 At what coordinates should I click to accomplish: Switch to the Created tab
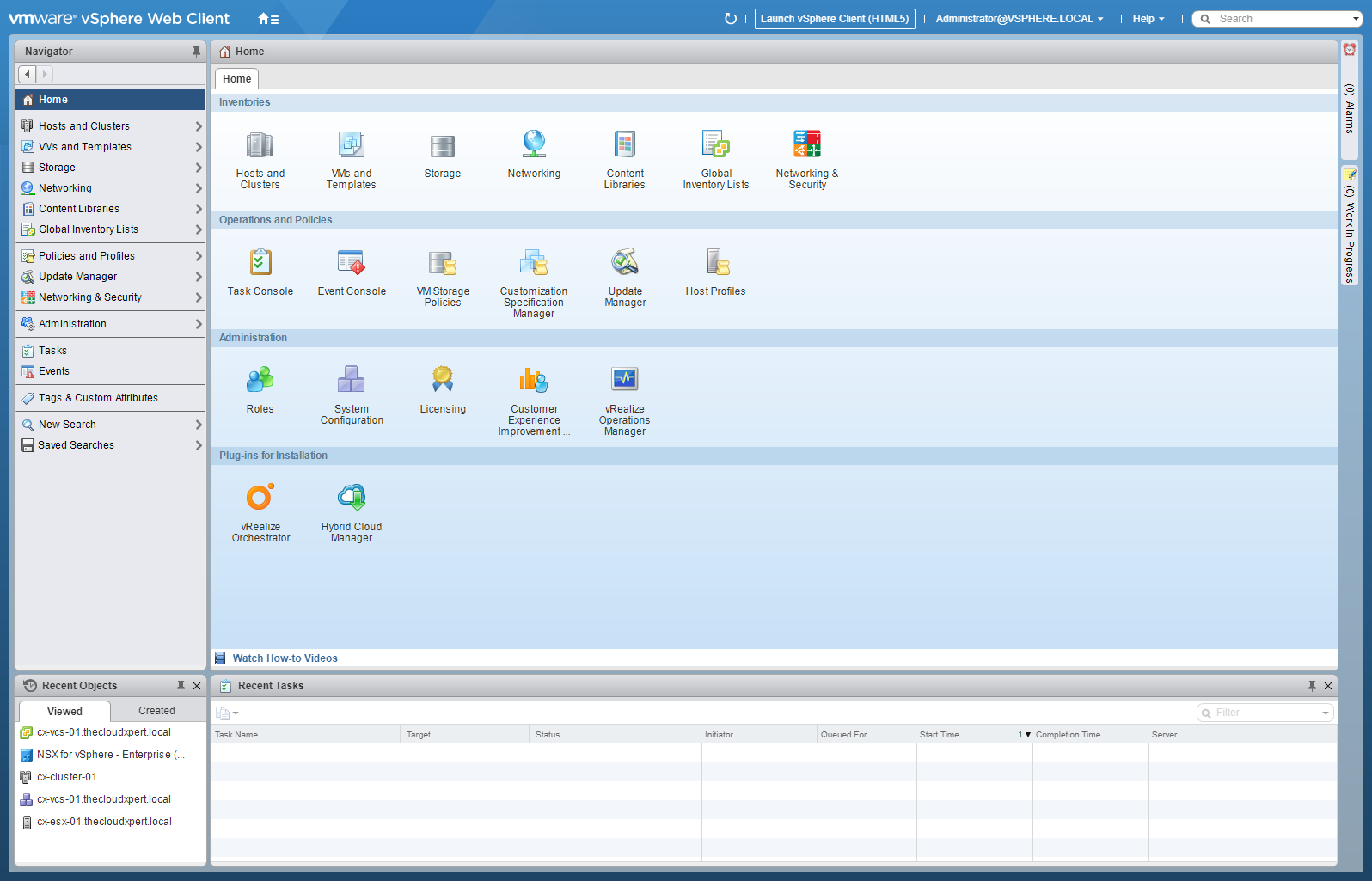click(156, 711)
